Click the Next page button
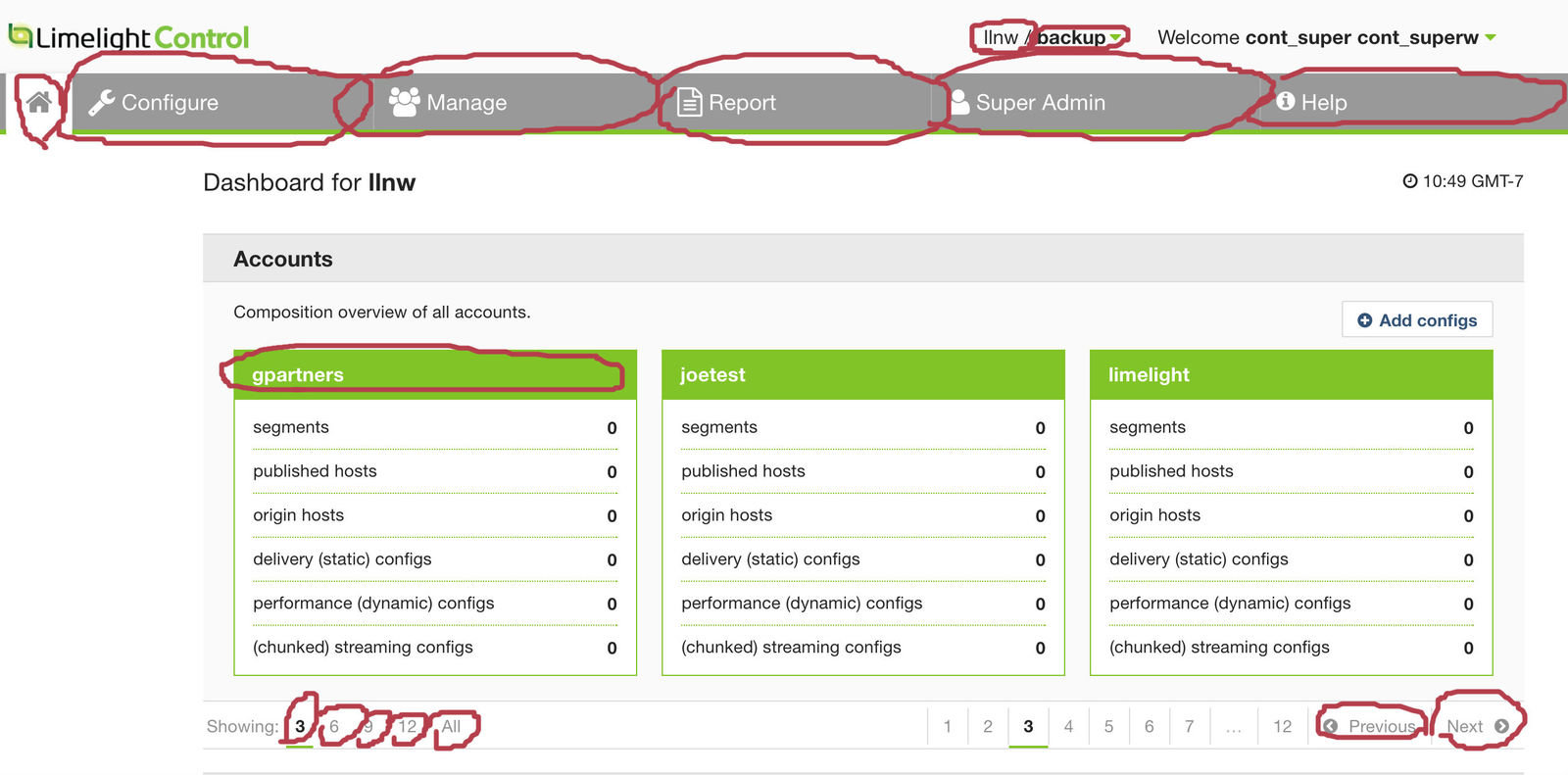The height and width of the screenshot is (775, 1568). pyautogui.click(x=1478, y=726)
